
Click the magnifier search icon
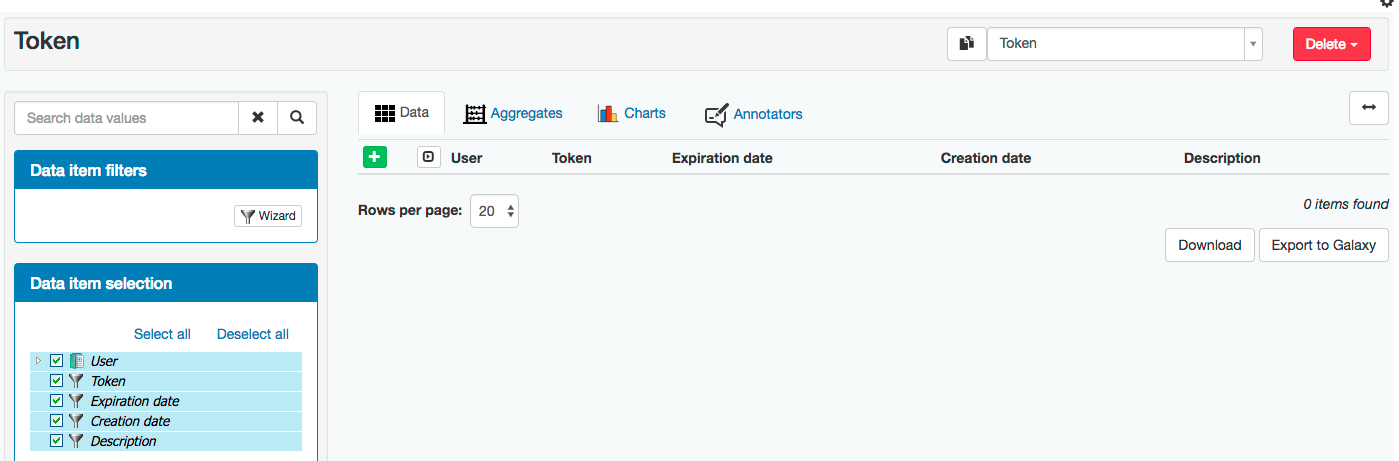(297, 118)
